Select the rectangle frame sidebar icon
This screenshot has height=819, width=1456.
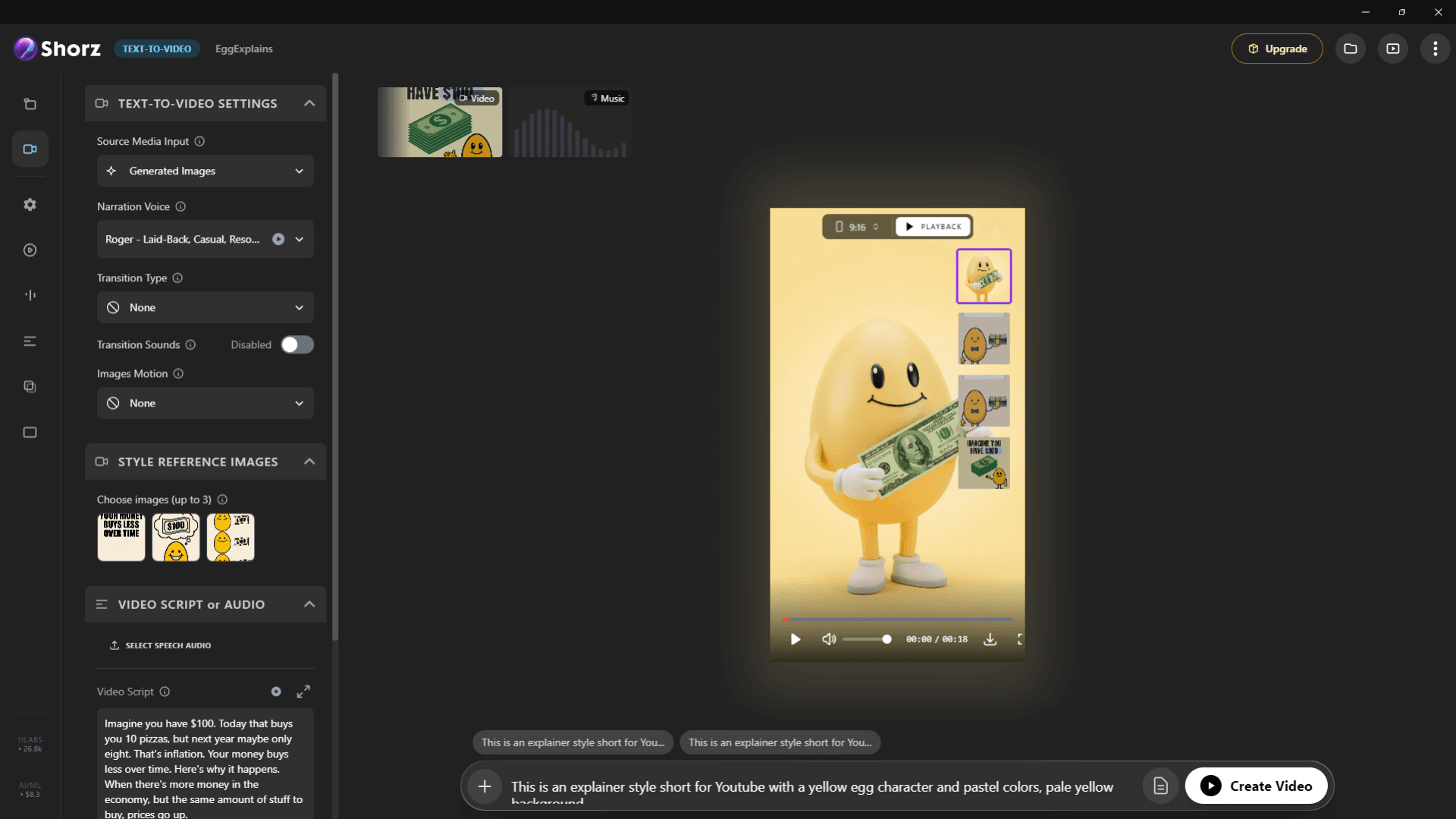click(x=30, y=432)
